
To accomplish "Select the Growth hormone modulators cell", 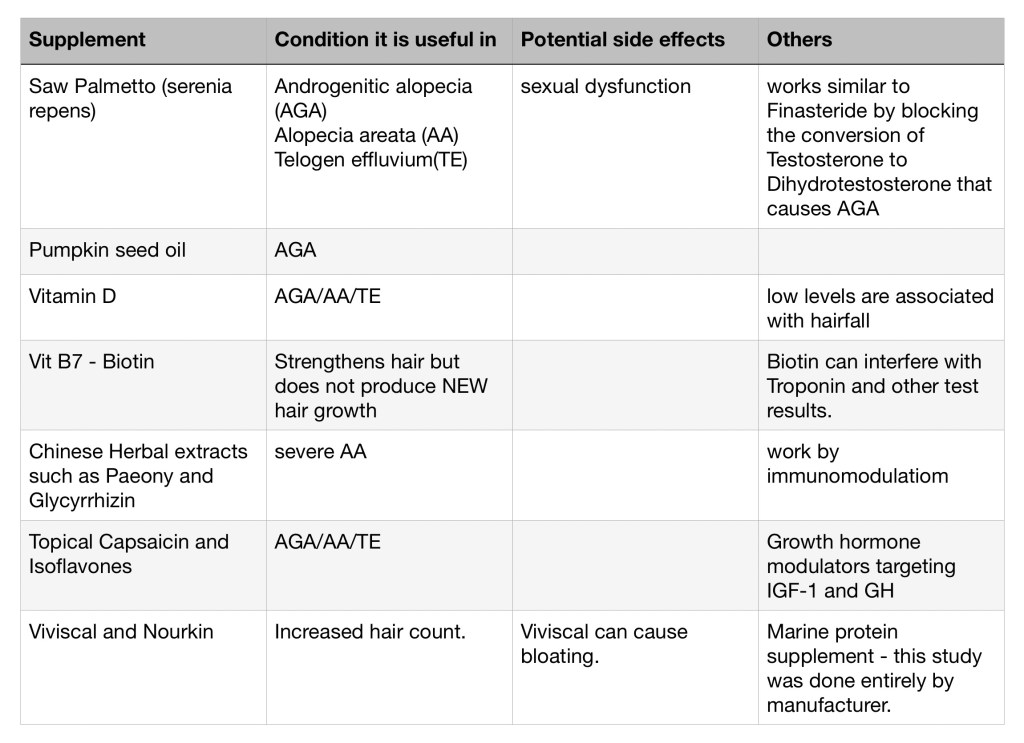I will click(860, 565).
